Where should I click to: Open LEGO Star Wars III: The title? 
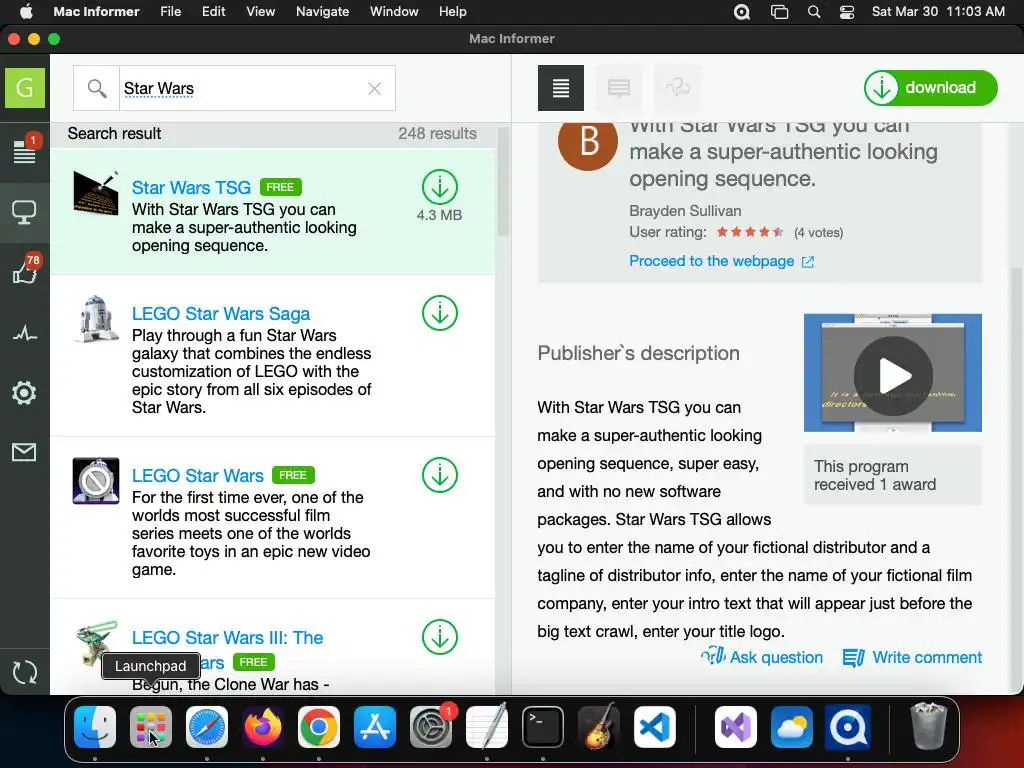227,637
